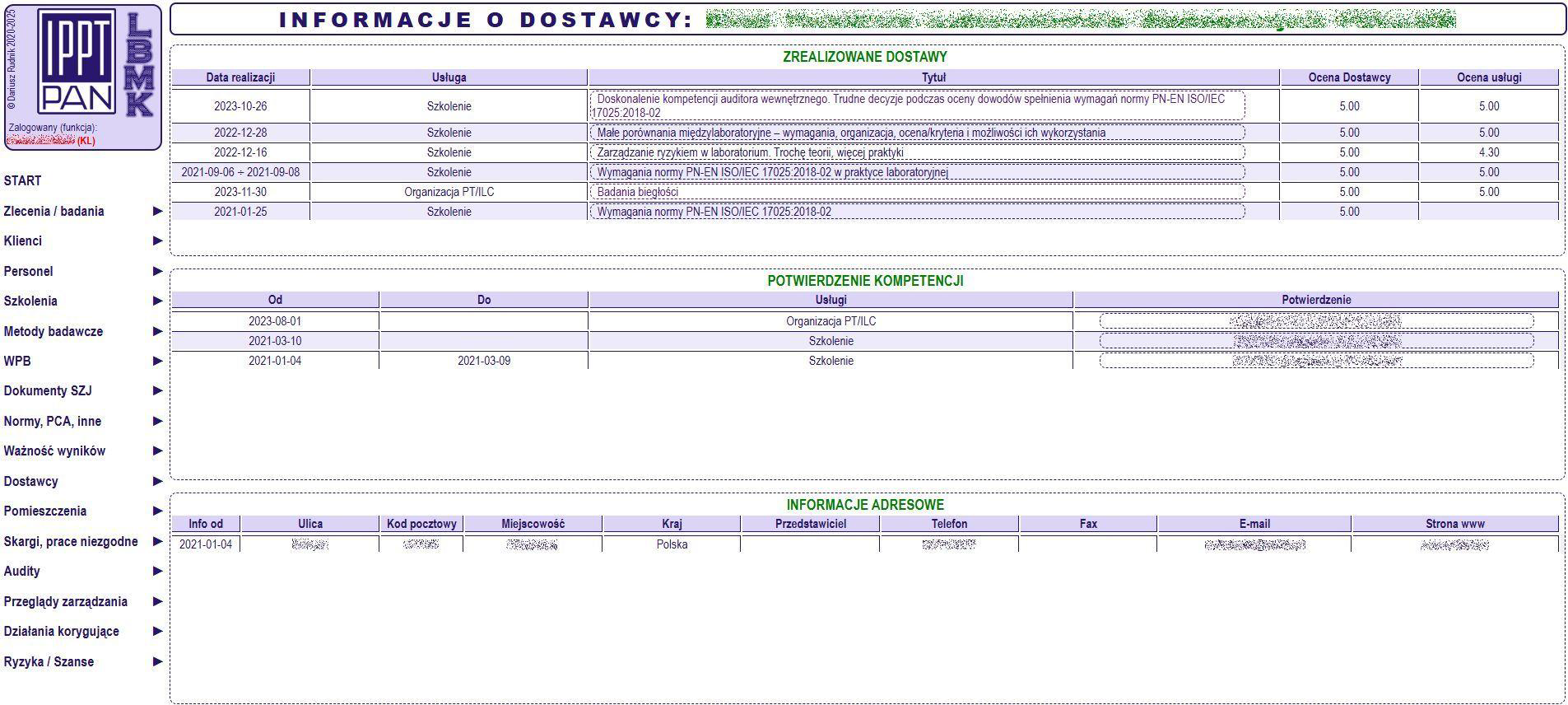The width and height of the screenshot is (1568, 705).
Task: Open the START menu item
Action: pyautogui.click(x=22, y=181)
